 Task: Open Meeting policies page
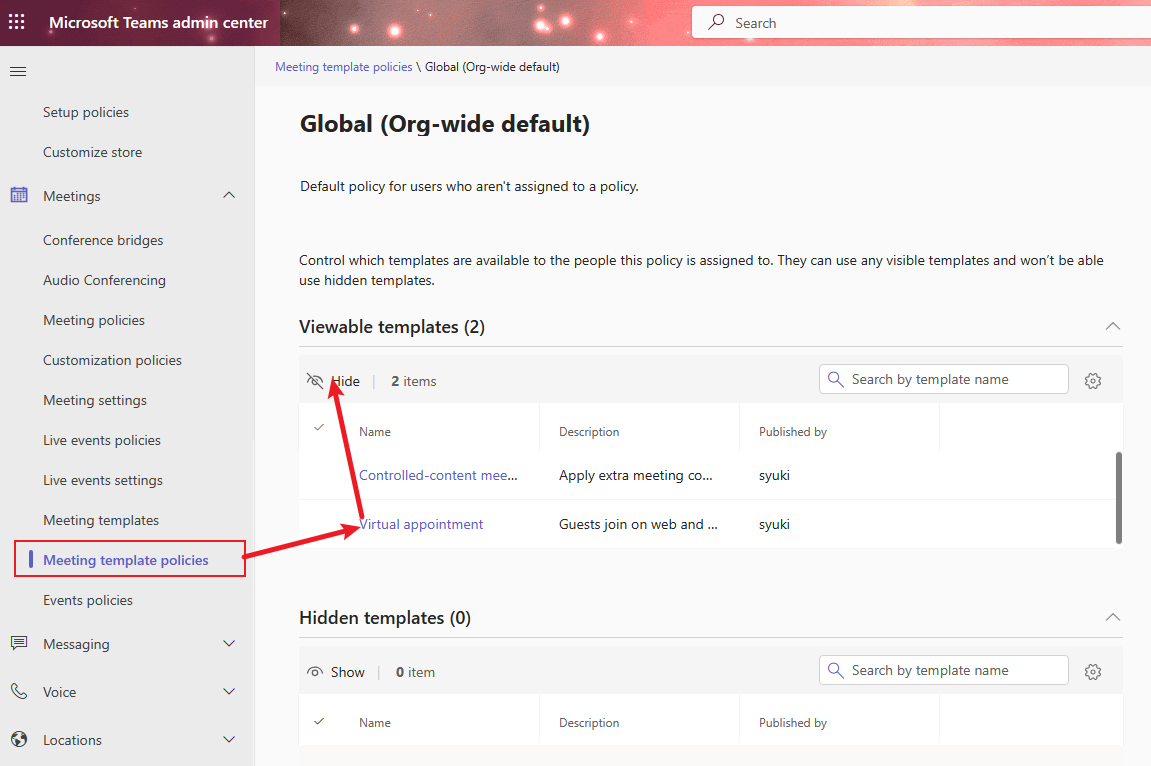click(94, 321)
